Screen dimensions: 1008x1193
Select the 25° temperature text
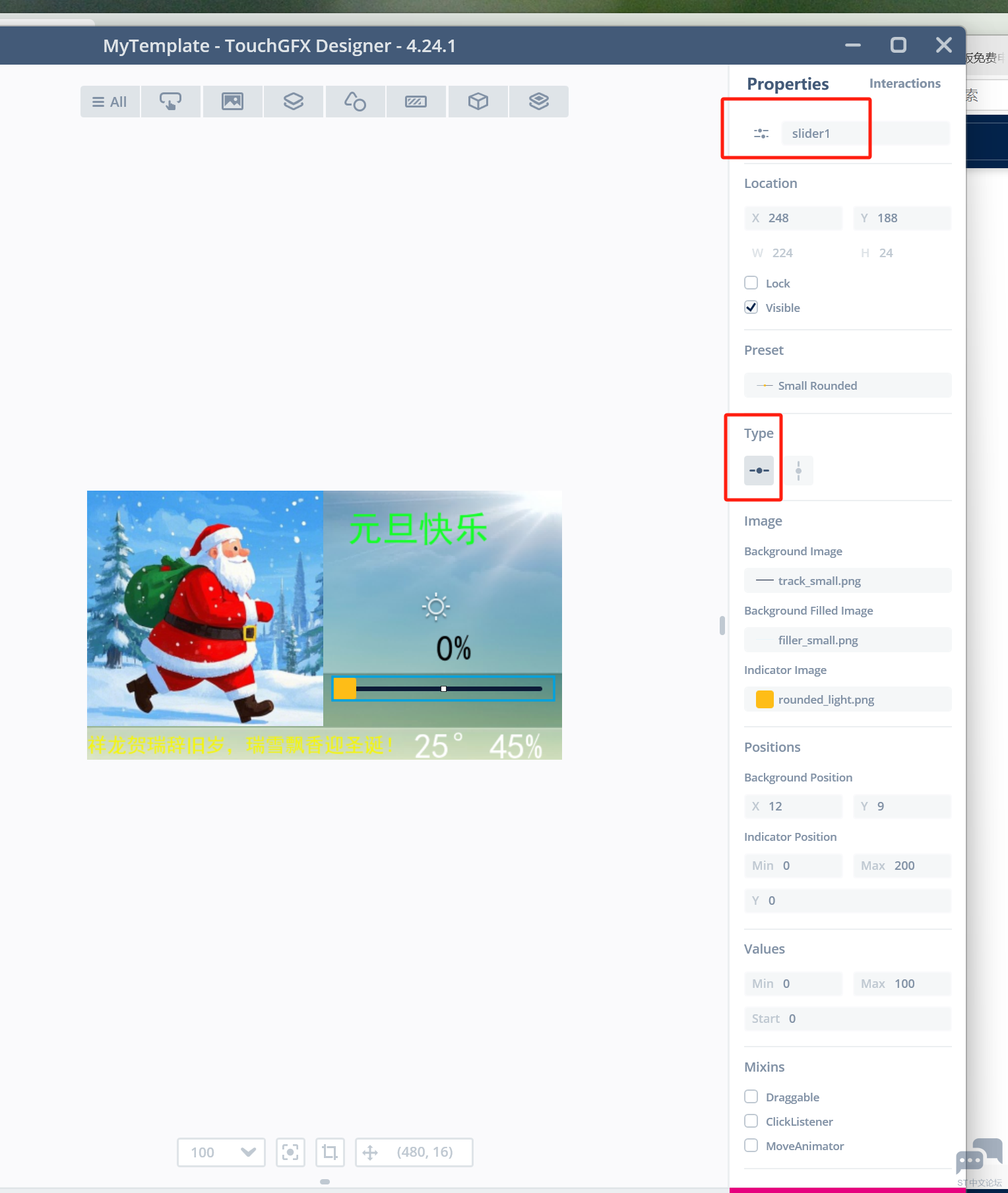[439, 746]
